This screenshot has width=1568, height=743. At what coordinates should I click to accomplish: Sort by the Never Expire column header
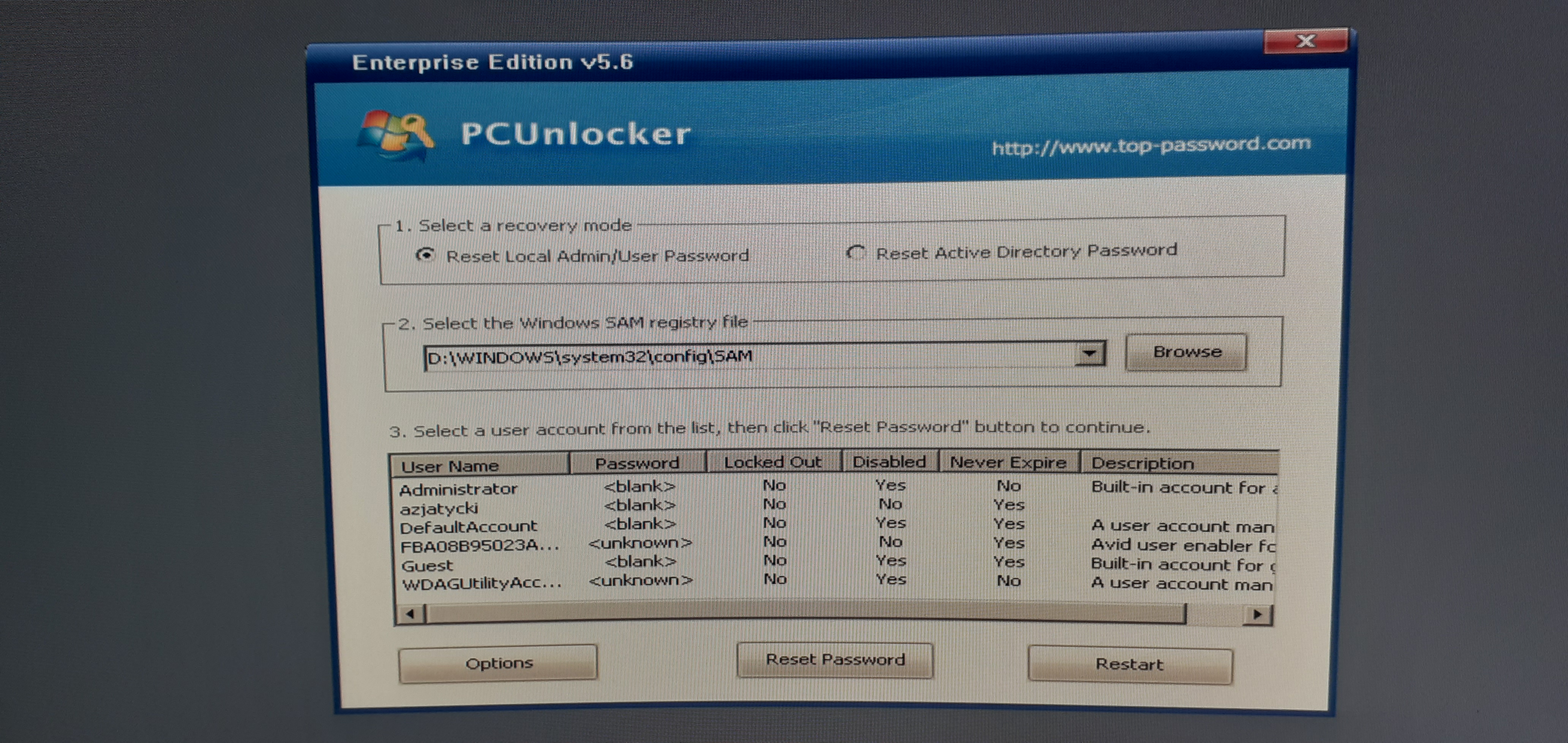point(1008,462)
